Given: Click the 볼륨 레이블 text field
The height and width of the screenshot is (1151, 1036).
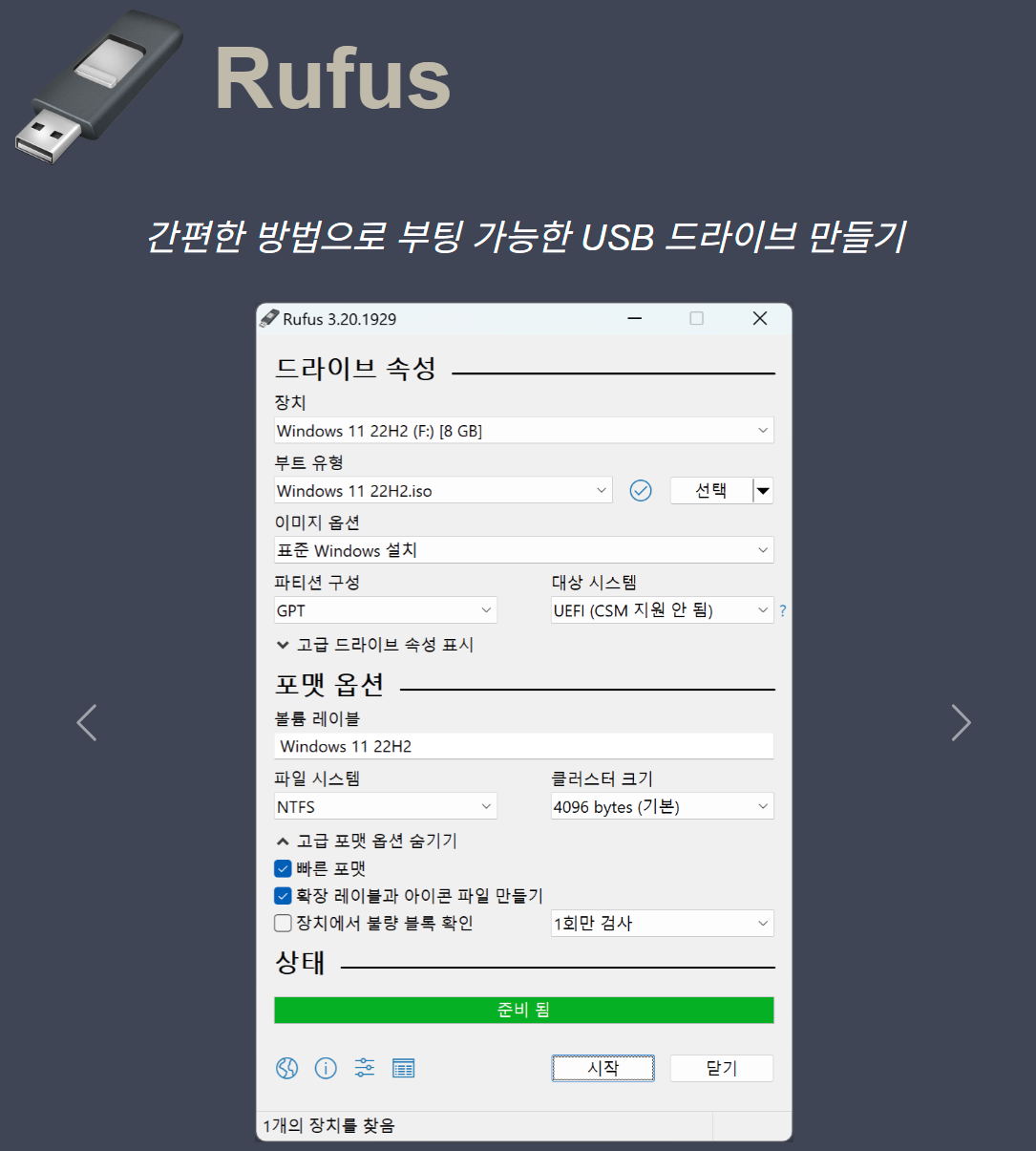Looking at the screenshot, I should click(523, 746).
